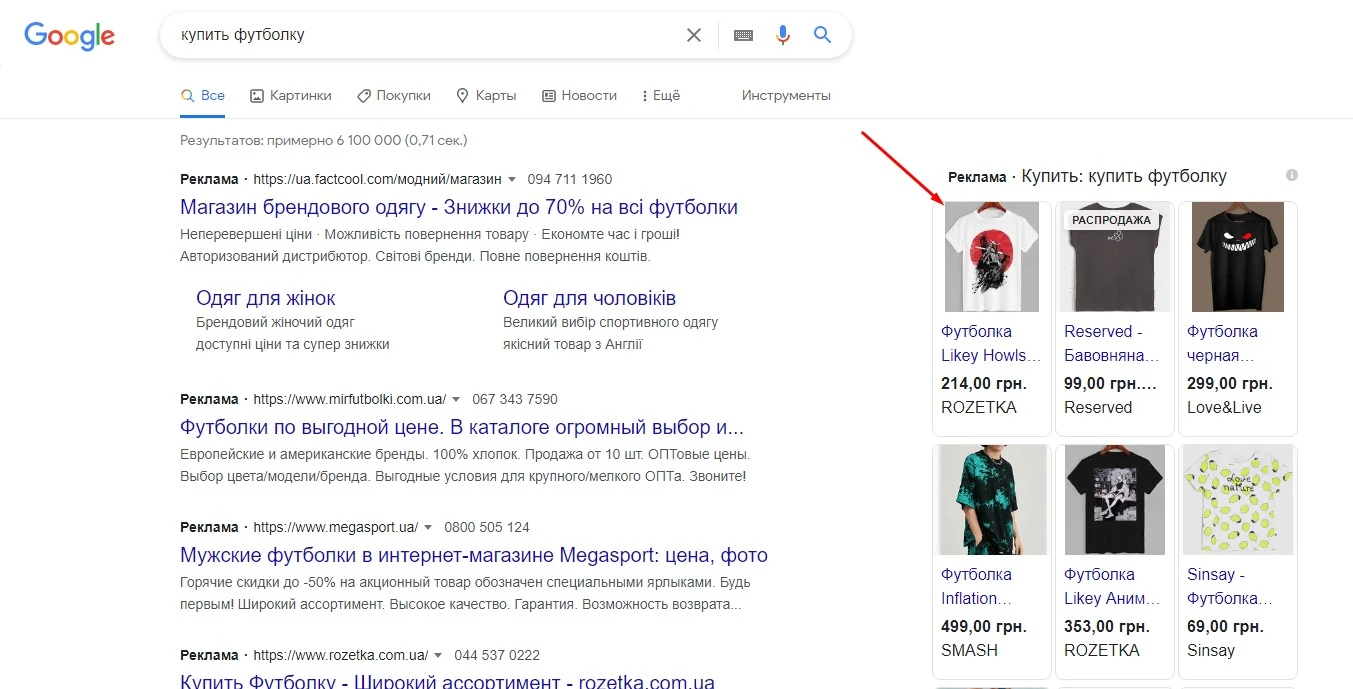Click the blue search magnifier icon
1353x689 pixels.
click(x=822, y=34)
